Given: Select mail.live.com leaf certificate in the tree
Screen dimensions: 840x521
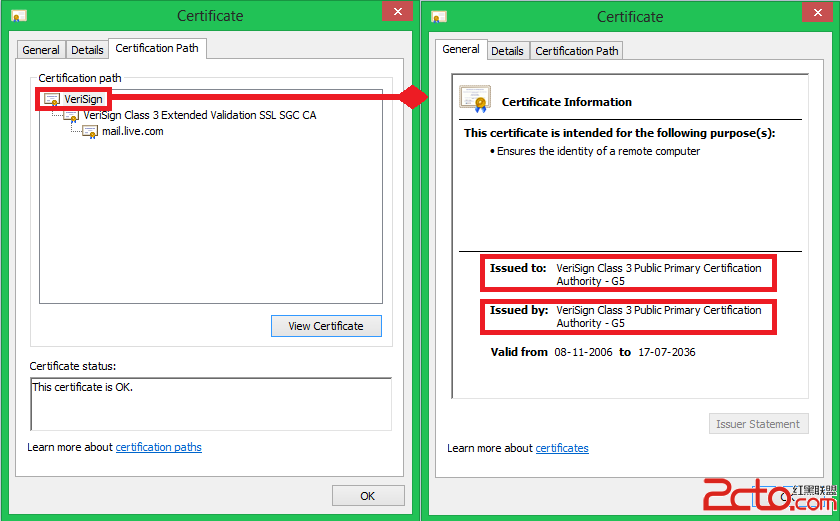Looking at the screenshot, I should click(x=133, y=131).
